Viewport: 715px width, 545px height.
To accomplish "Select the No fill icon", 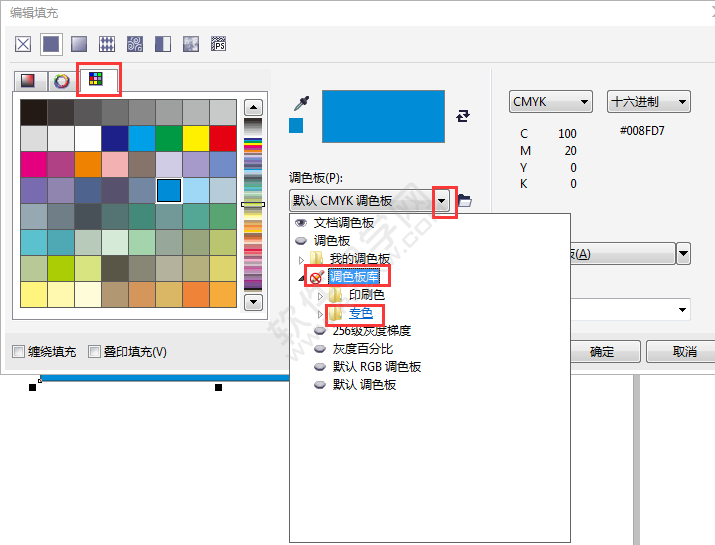I will coord(23,44).
